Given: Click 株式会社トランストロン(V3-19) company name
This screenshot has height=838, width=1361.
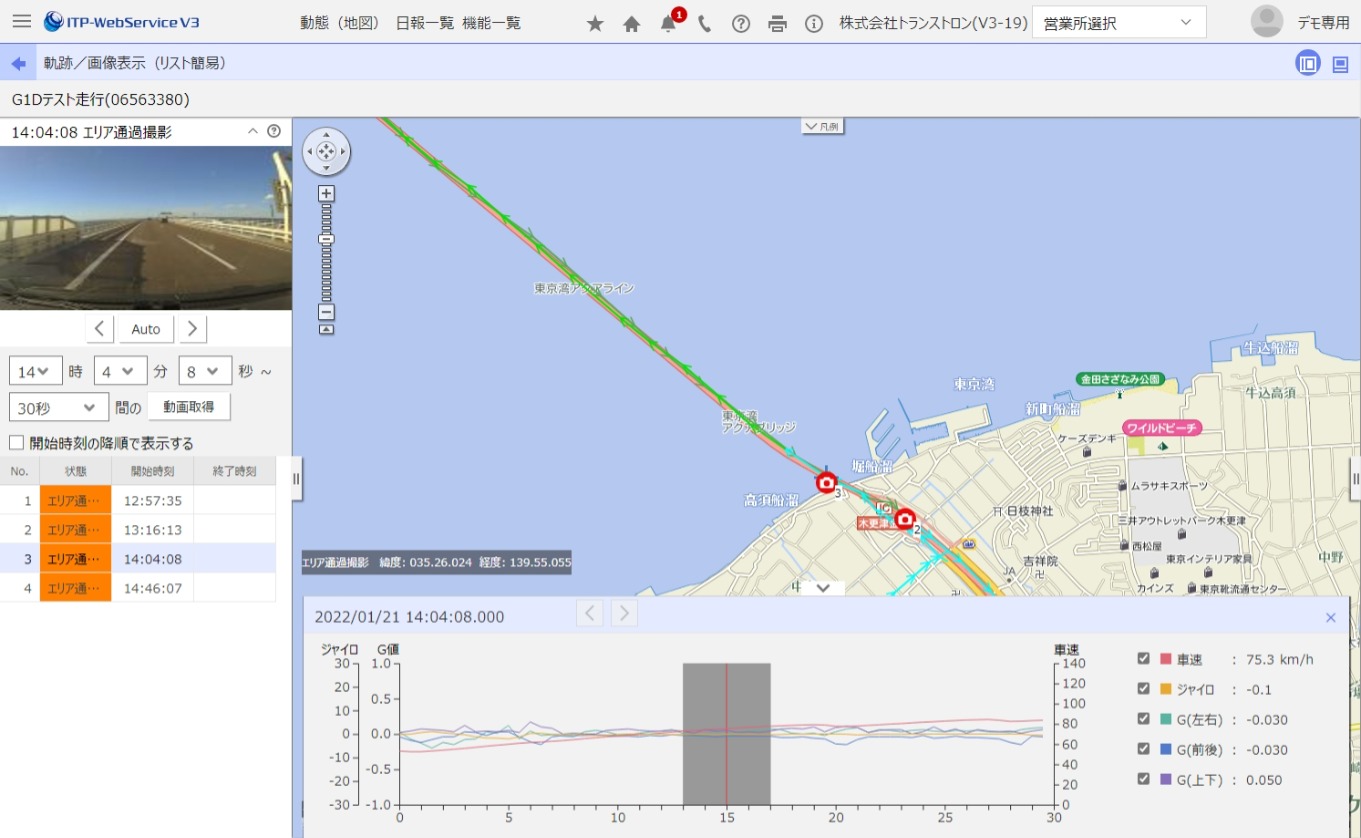Looking at the screenshot, I should [x=933, y=23].
